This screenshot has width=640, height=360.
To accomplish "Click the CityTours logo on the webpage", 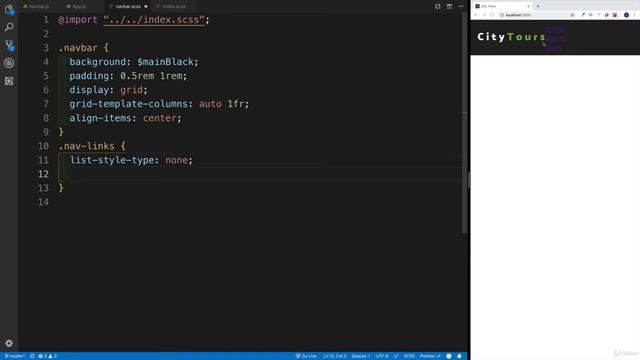I will (x=511, y=37).
